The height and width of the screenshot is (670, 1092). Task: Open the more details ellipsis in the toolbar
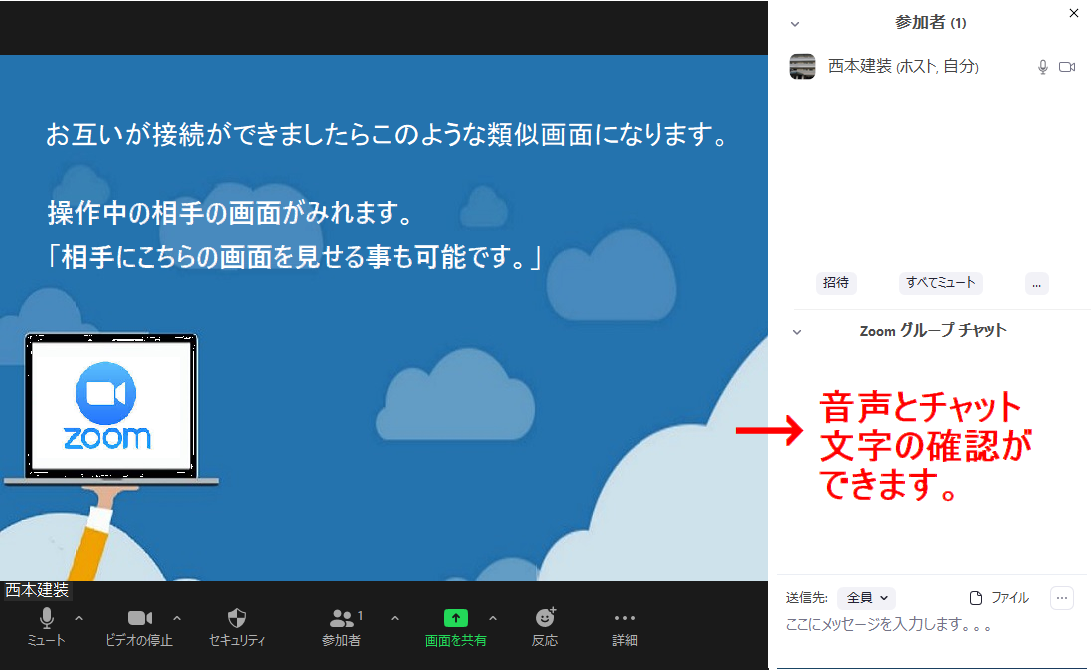[x=625, y=619]
